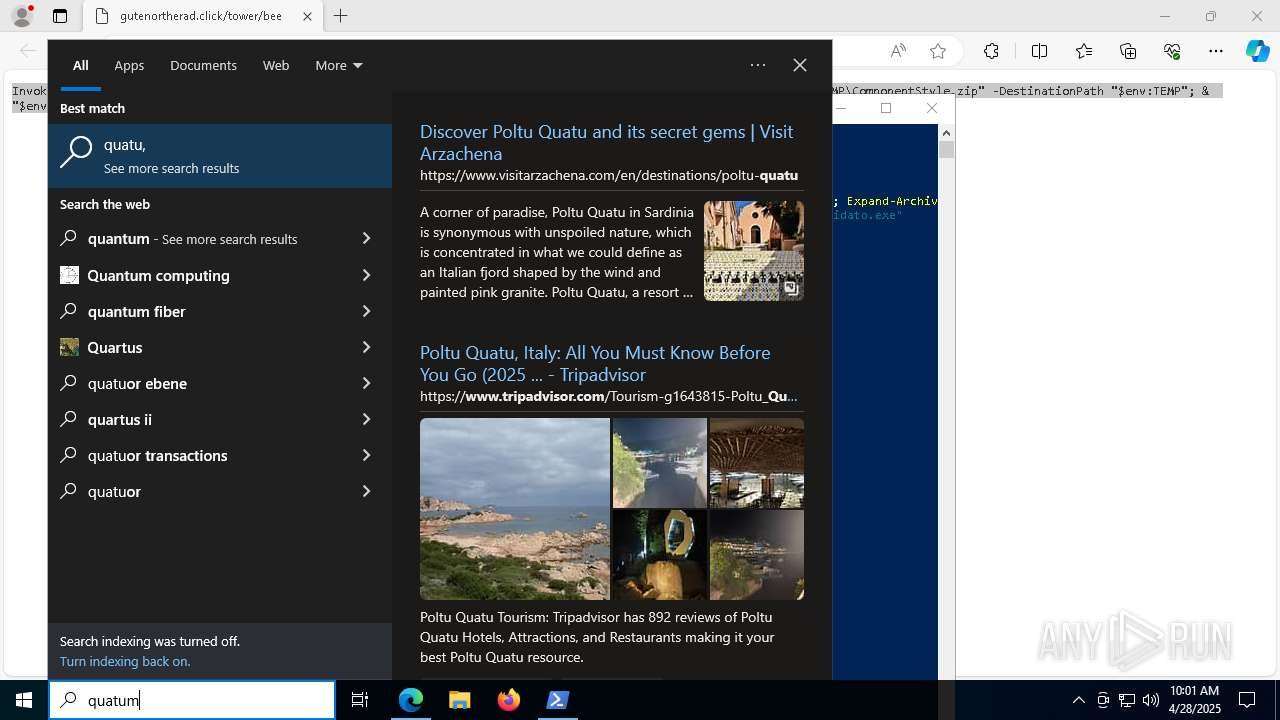1280x720 pixels.
Task: Open the notification center icon
Action: (x=1247, y=700)
